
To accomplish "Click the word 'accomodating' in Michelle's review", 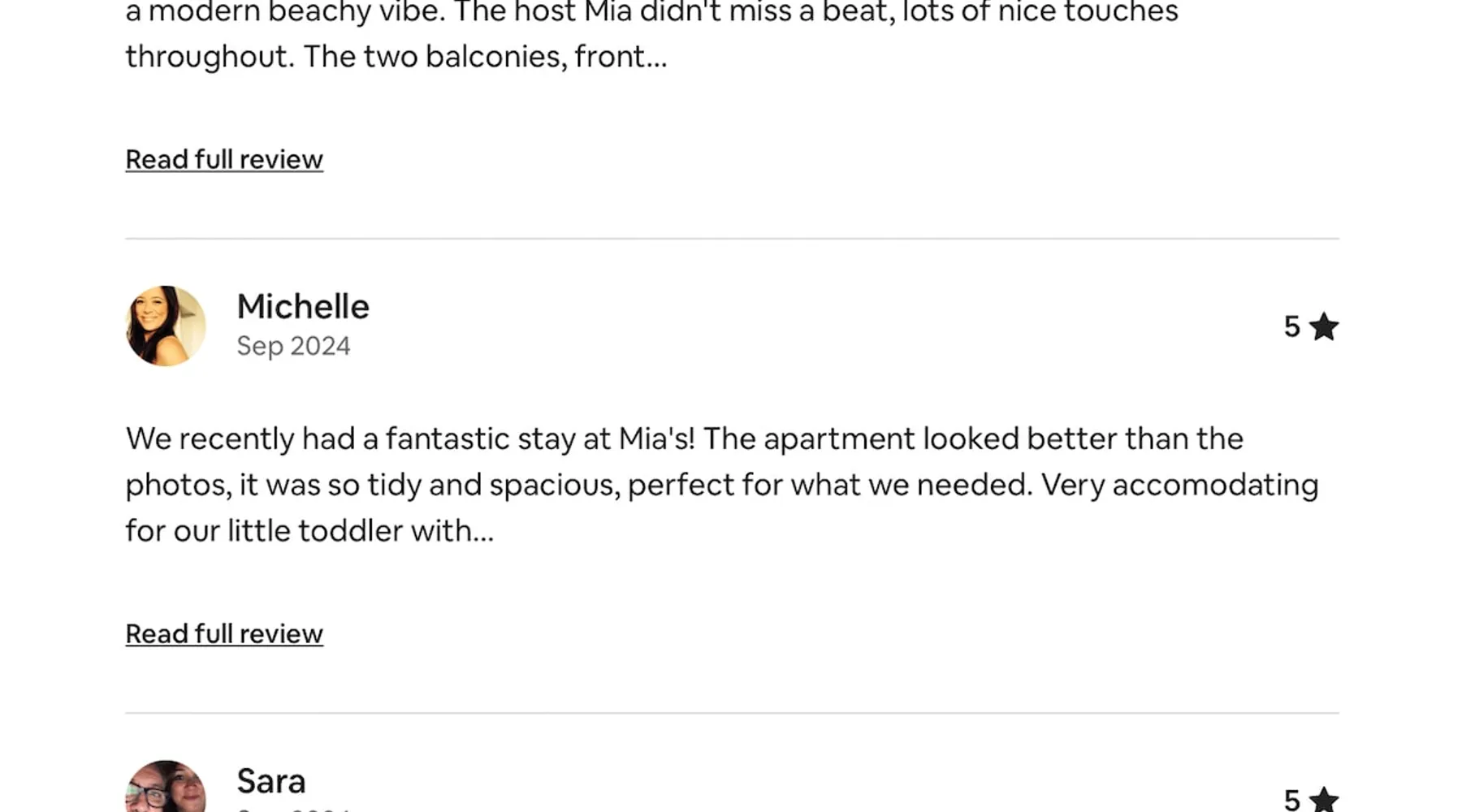I will point(1215,485).
